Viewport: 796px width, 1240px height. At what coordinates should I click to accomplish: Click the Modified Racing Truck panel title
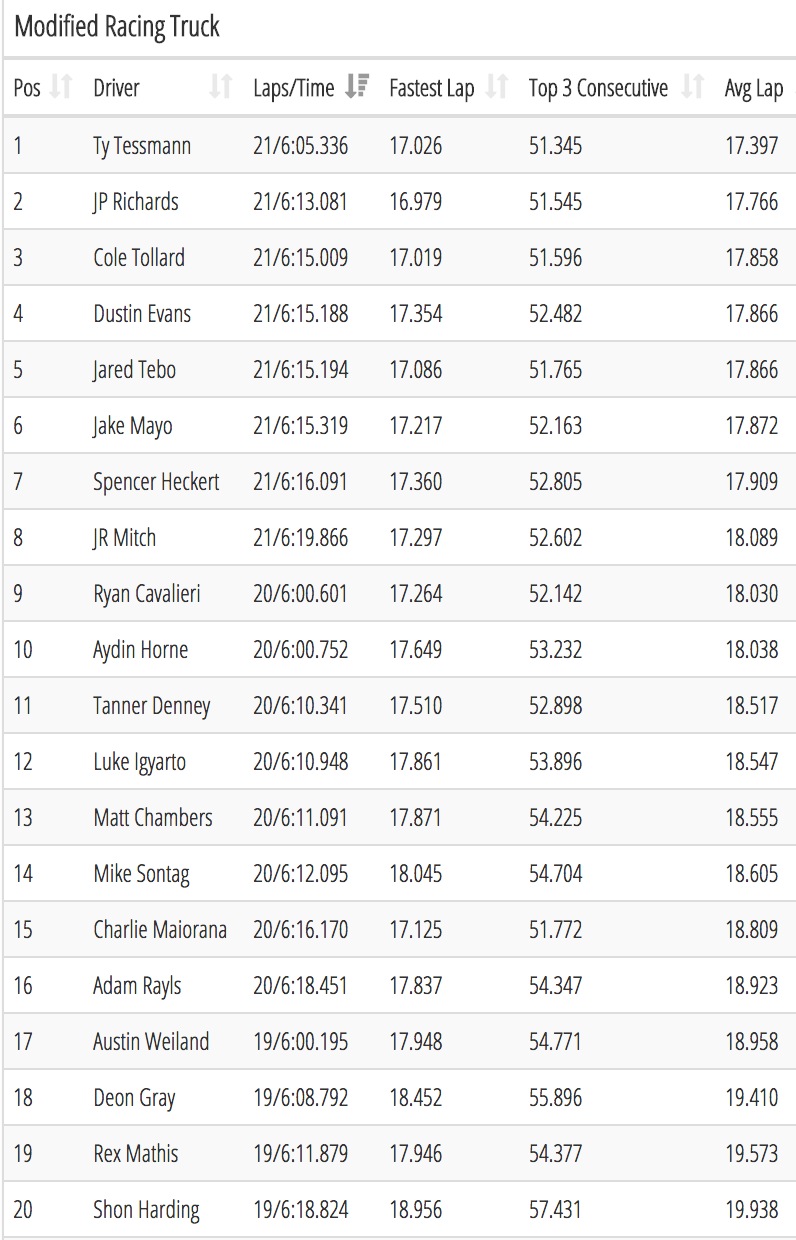pos(117,27)
